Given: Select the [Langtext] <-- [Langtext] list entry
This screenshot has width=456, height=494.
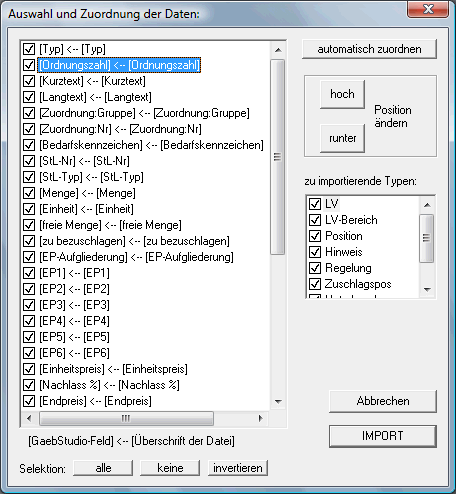Looking at the screenshot, I should click(x=95, y=97).
